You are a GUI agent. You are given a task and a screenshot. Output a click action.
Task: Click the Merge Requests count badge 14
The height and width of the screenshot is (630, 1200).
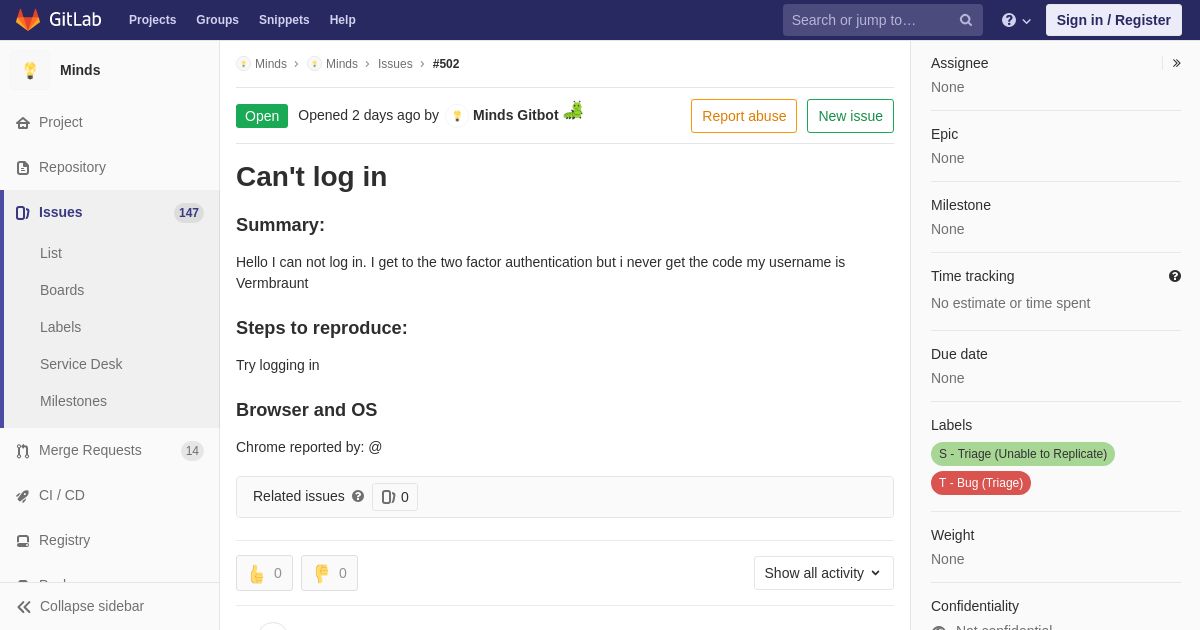(192, 451)
